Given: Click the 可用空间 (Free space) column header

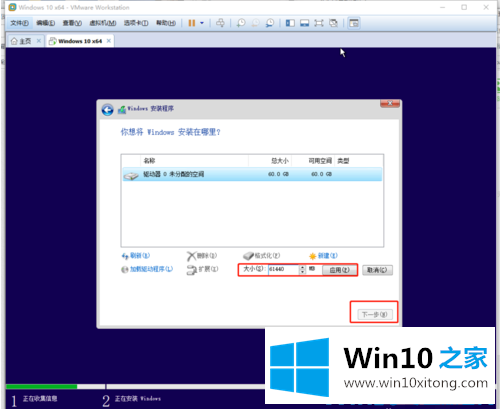Looking at the screenshot, I should [313, 161].
